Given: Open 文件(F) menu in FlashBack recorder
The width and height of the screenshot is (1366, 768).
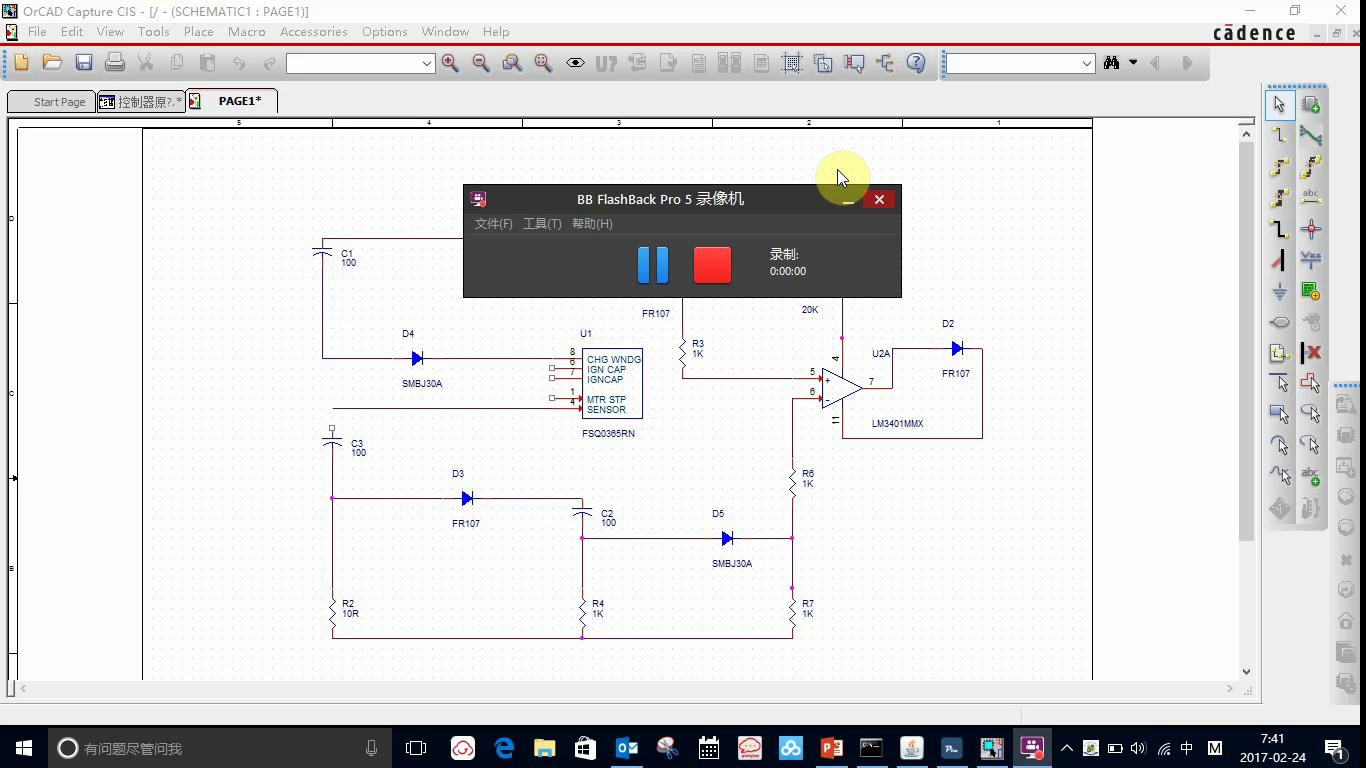Looking at the screenshot, I should [493, 224].
